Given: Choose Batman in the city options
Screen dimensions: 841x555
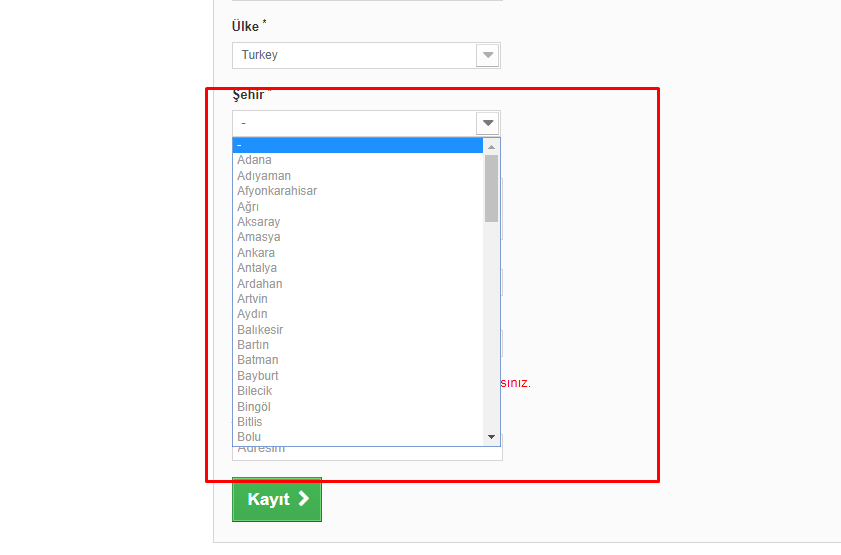Looking at the screenshot, I should (x=258, y=360).
